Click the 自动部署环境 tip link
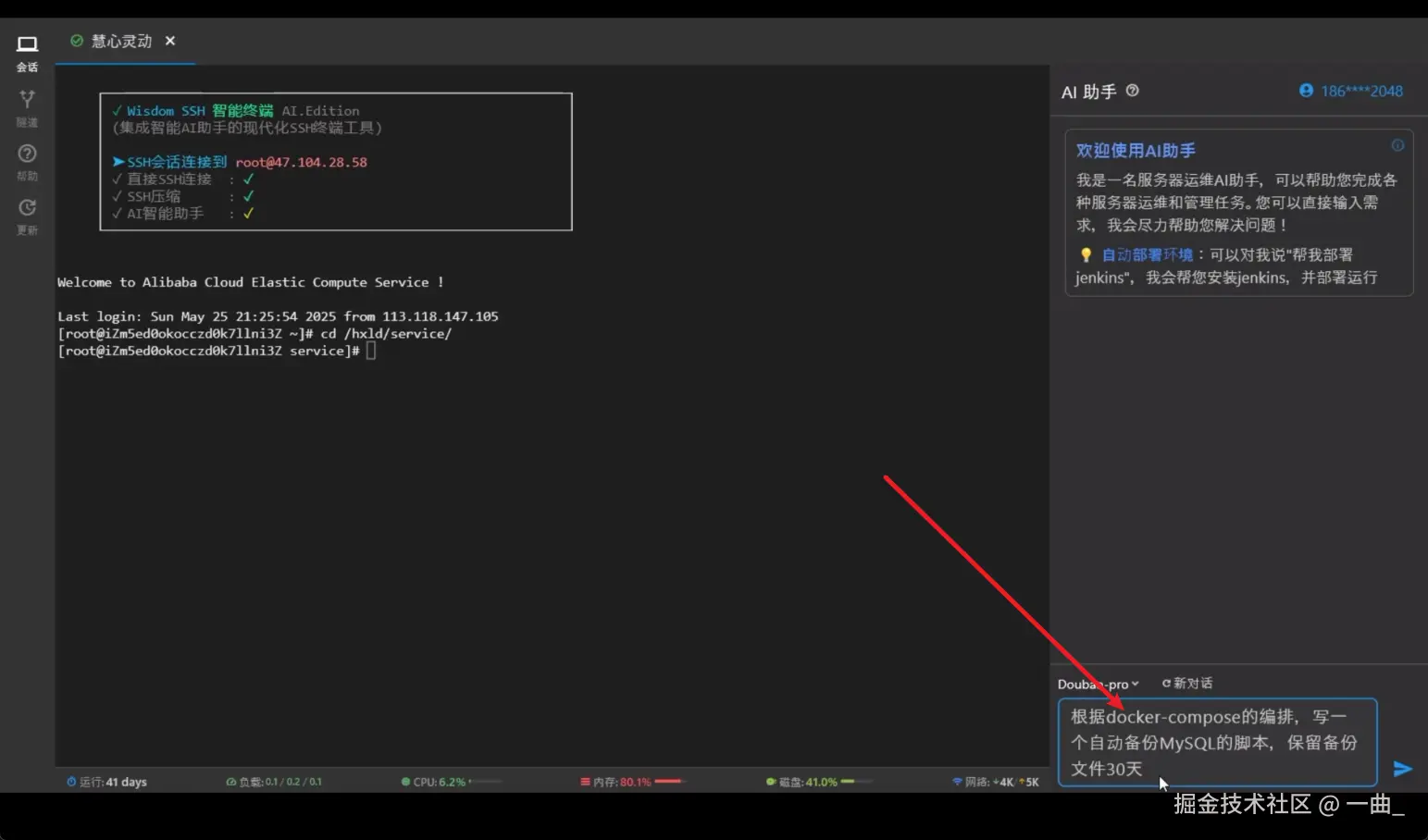 coord(1147,254)
